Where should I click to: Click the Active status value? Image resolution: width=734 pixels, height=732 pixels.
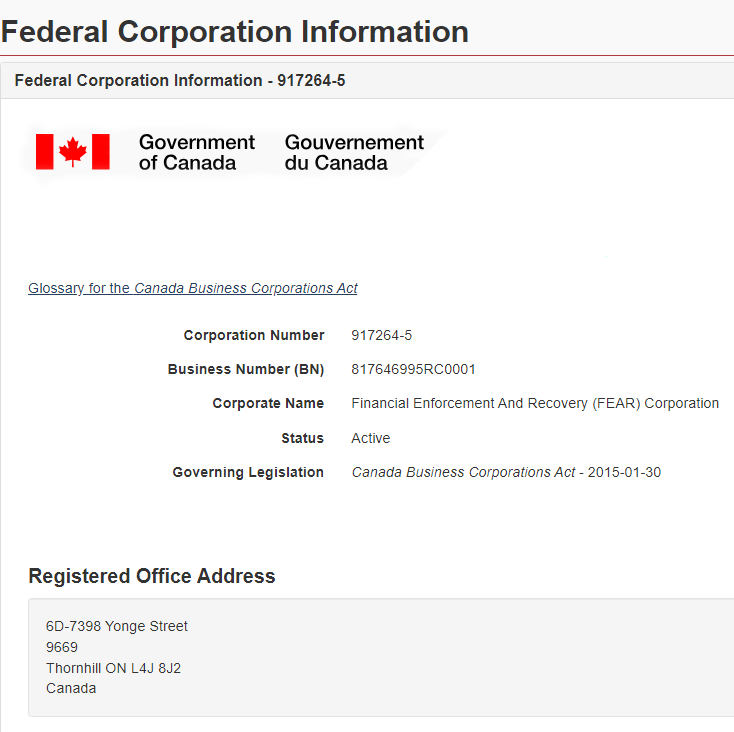370,438
